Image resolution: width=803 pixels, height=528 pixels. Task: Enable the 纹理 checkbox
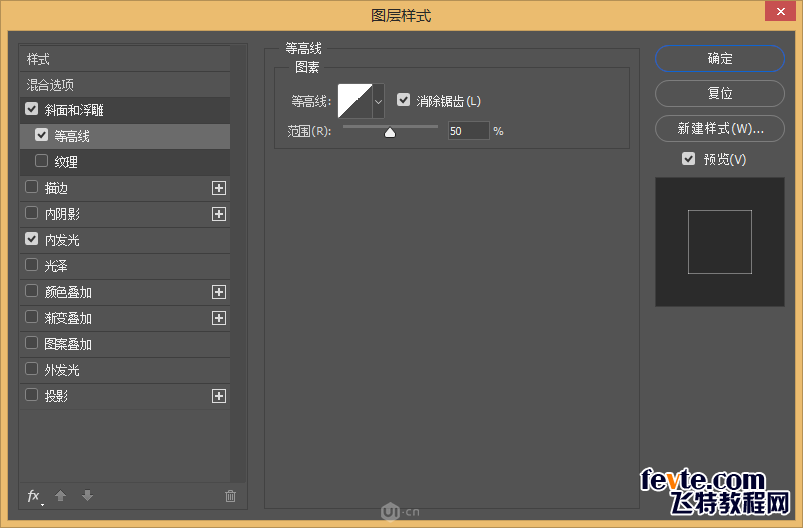pos(41,162)
